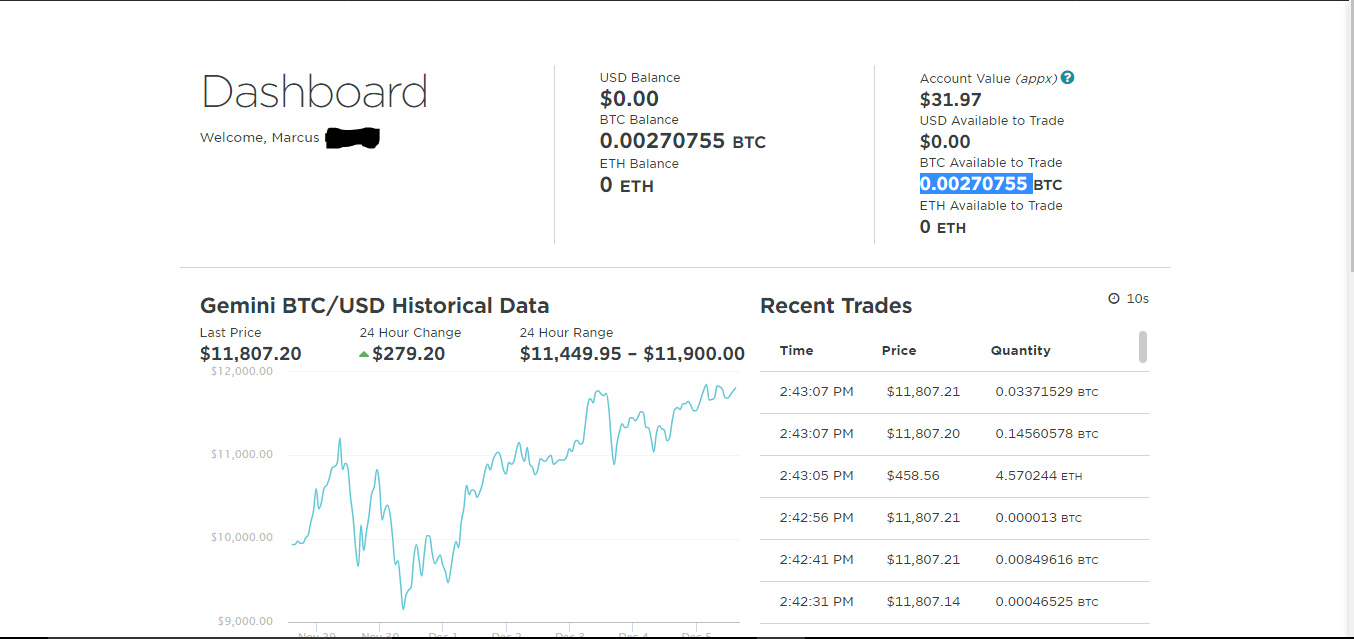Click the 24 Hour Range price values
1354x639 pixels.
point(632,354)
